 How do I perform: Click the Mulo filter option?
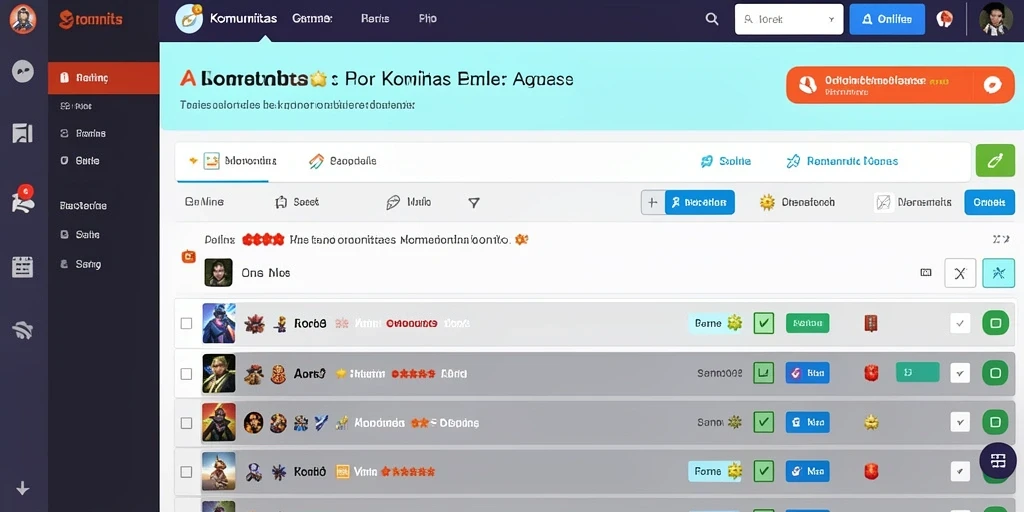click(409, 202)
